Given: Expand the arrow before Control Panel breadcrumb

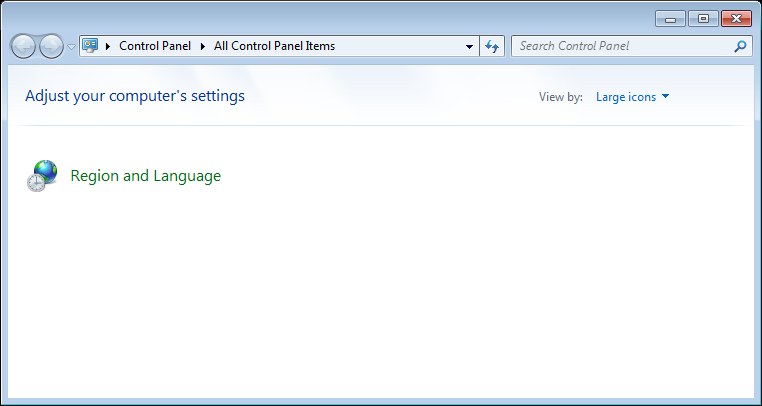Looking at the screenshot, I should tap(108, 46).
